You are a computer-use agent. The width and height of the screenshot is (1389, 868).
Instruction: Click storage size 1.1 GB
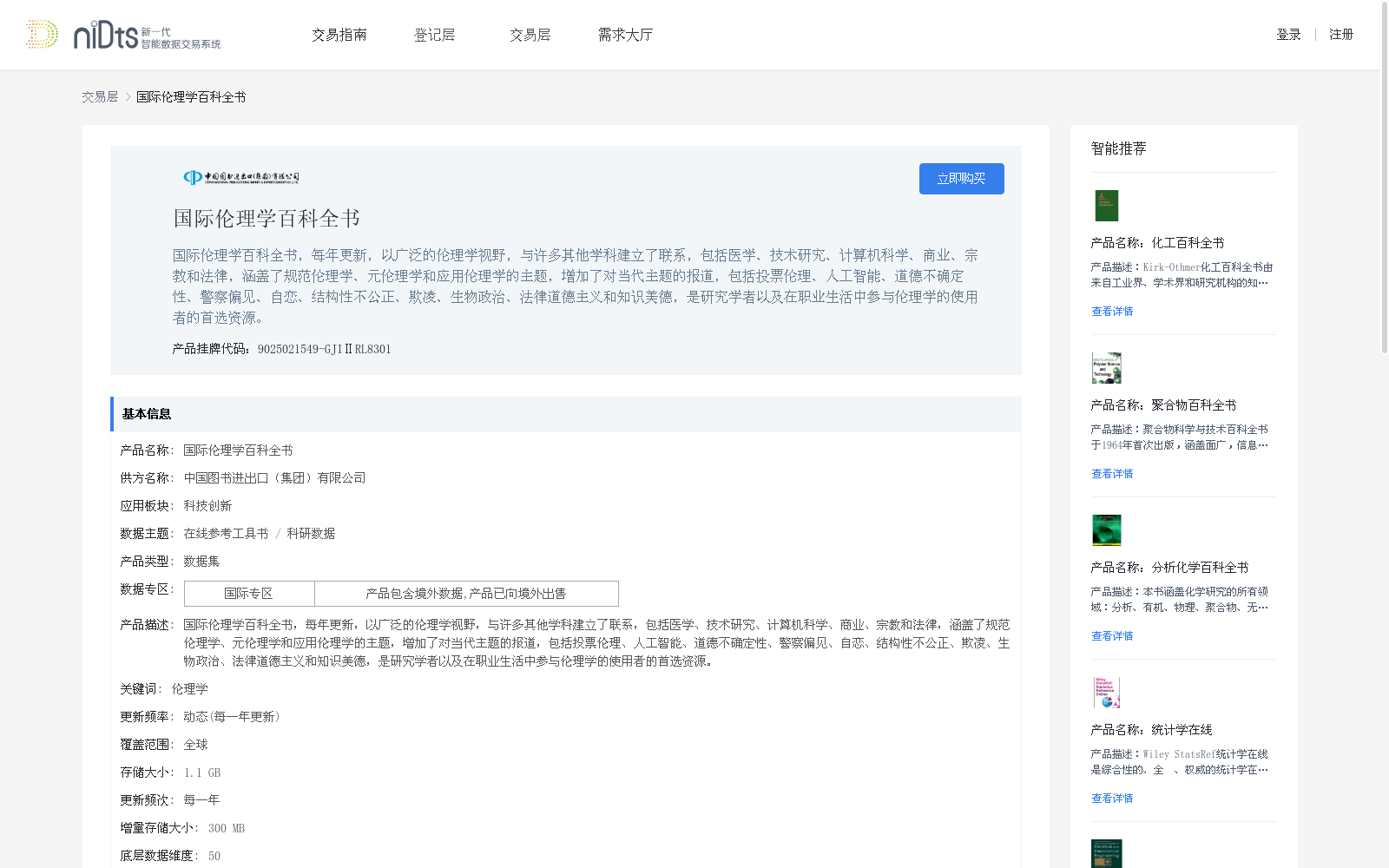[202, 773]
